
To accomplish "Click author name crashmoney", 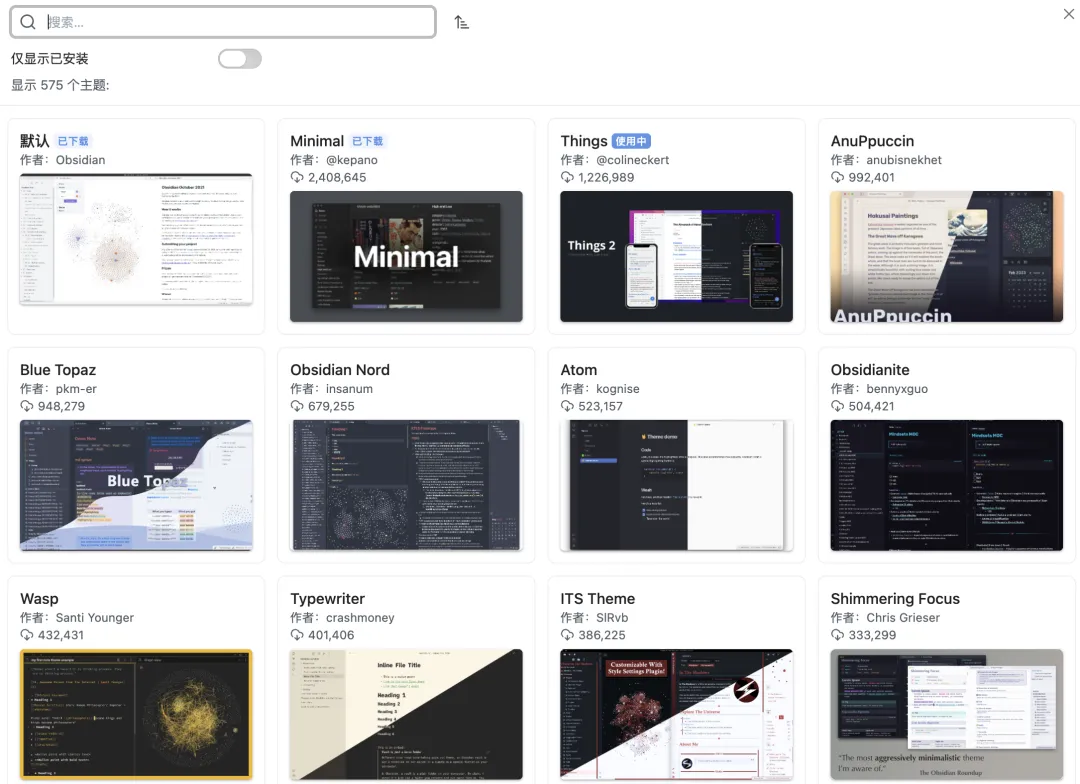I will click(x=360, y=617).
